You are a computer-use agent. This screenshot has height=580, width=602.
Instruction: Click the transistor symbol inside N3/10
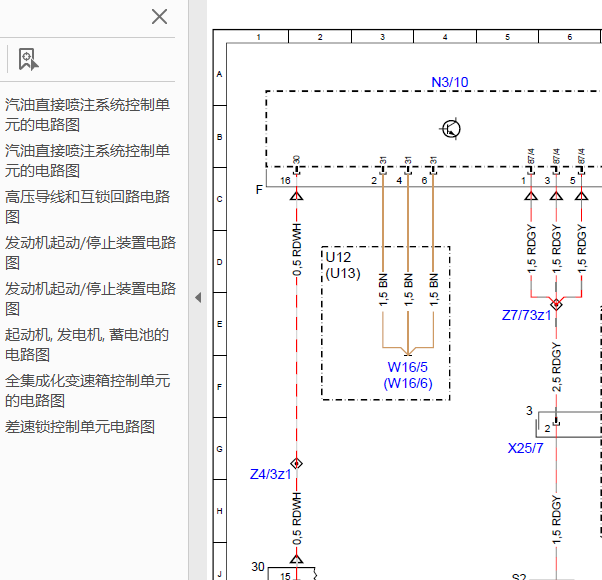pyautogui.click(x=451, y=129)
